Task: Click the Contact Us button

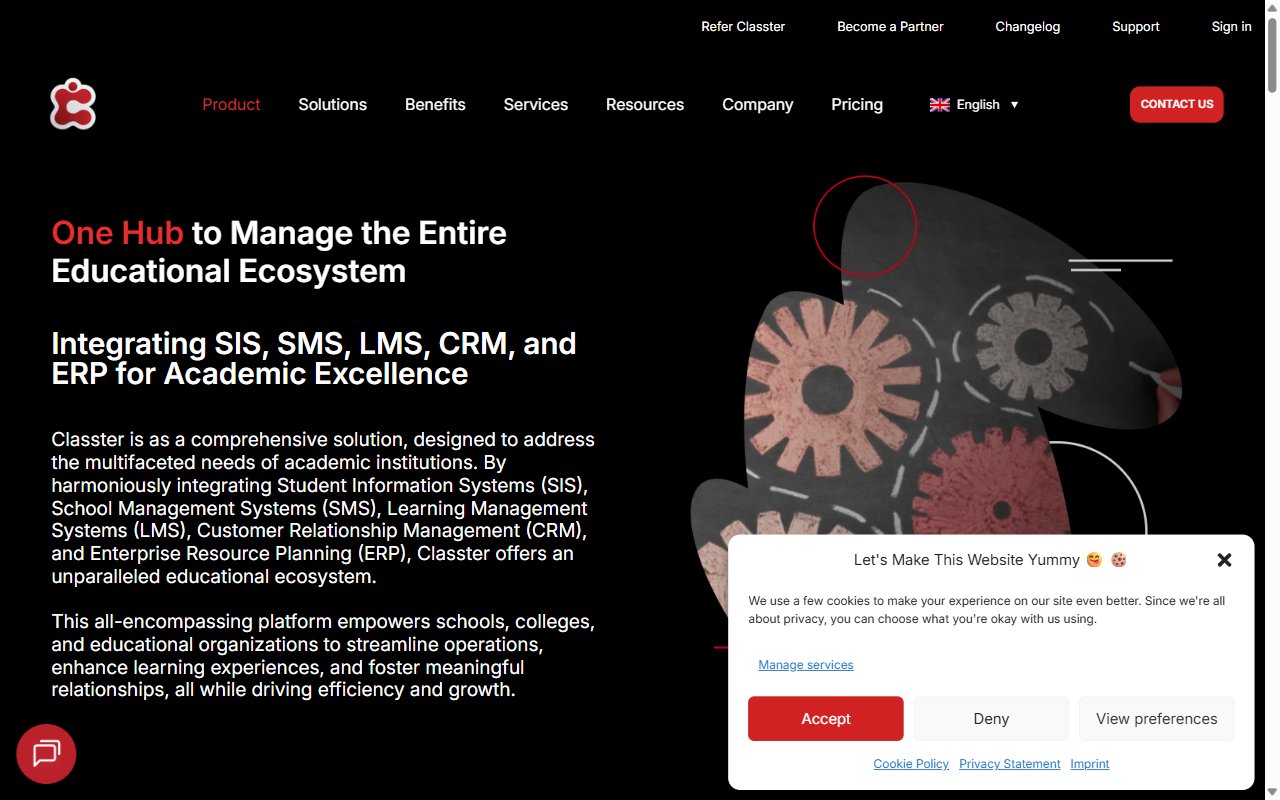Action: pos(1177,104)
